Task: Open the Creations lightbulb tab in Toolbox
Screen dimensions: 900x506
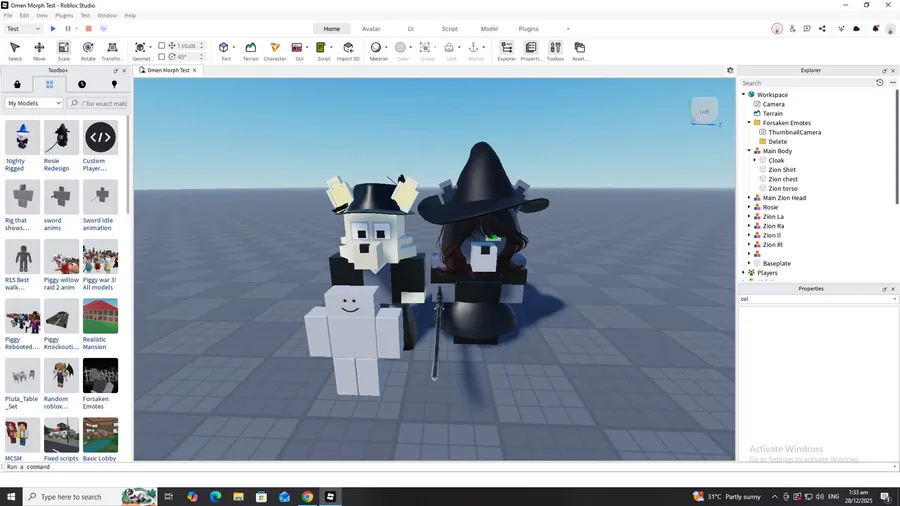Action: coord(114,84)
